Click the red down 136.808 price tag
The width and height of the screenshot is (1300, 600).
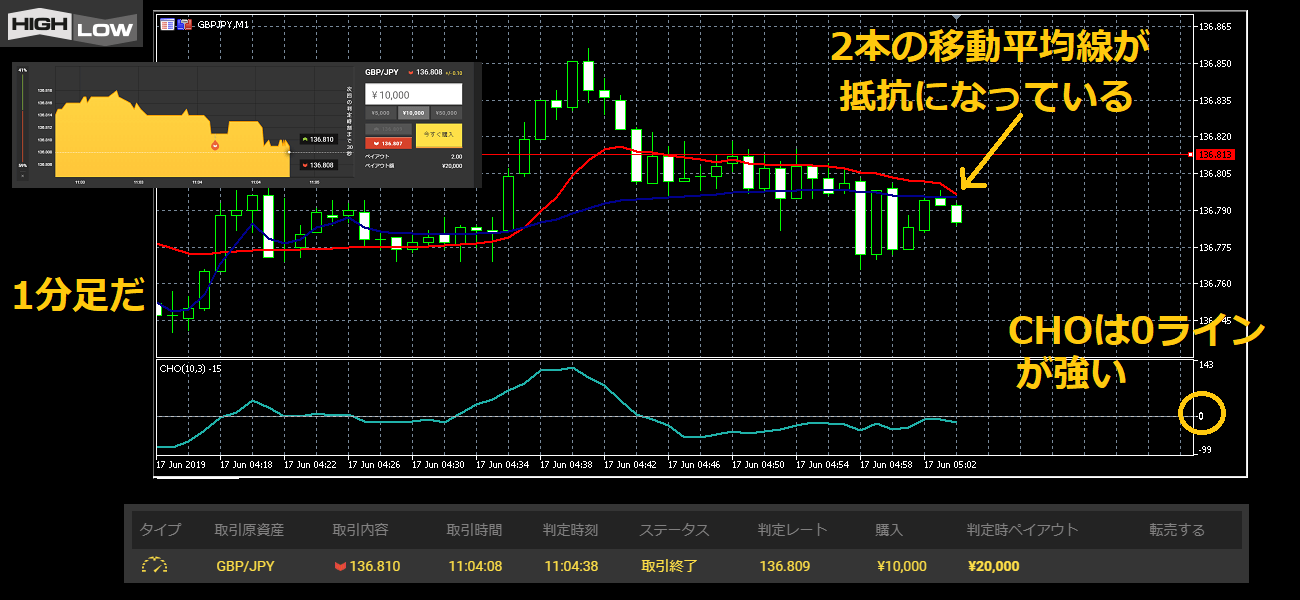coord(317,165)
